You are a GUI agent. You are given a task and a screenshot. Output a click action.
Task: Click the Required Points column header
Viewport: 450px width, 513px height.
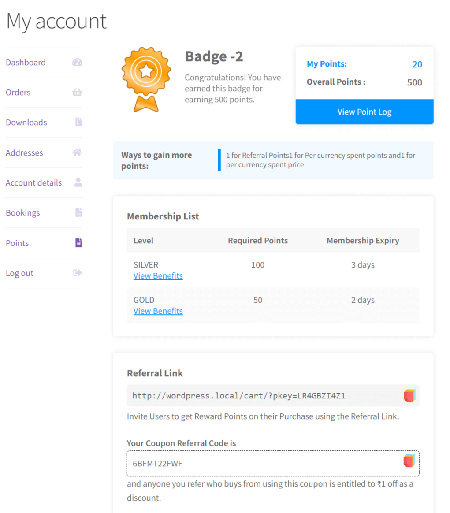pyautogui.click(x=258, y=240)
